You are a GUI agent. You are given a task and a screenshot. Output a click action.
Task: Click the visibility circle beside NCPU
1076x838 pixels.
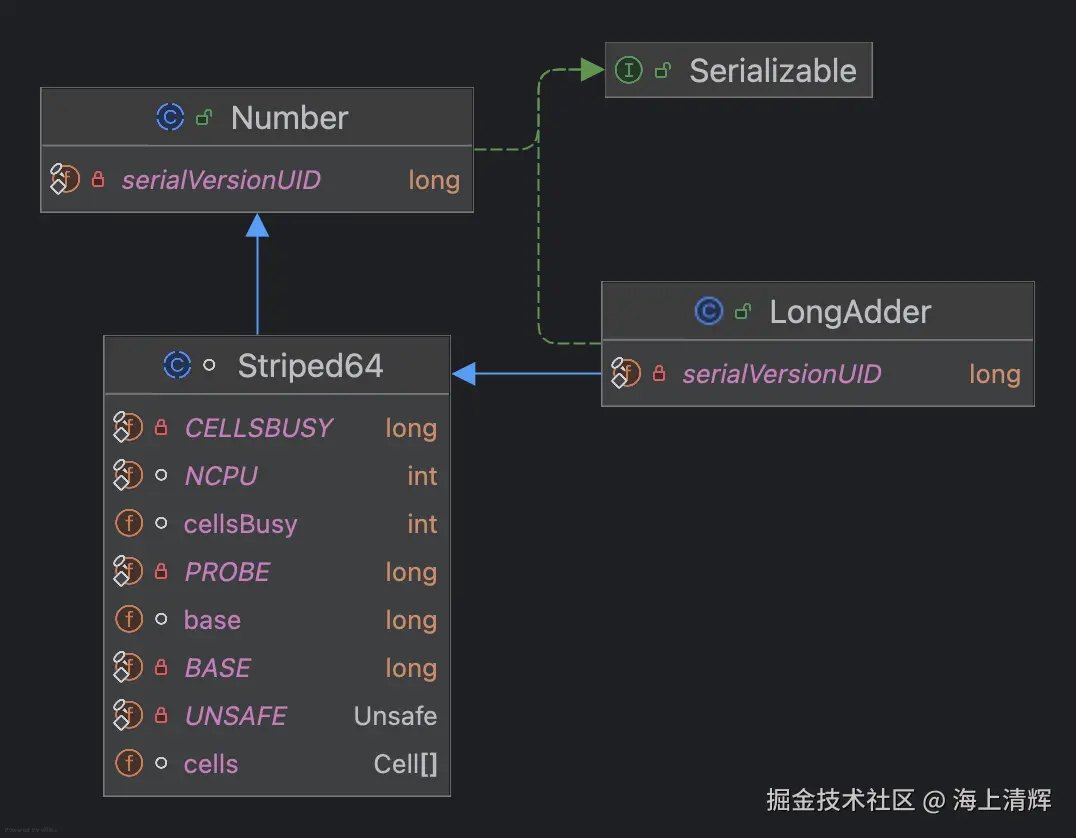[x=161, y=475]
